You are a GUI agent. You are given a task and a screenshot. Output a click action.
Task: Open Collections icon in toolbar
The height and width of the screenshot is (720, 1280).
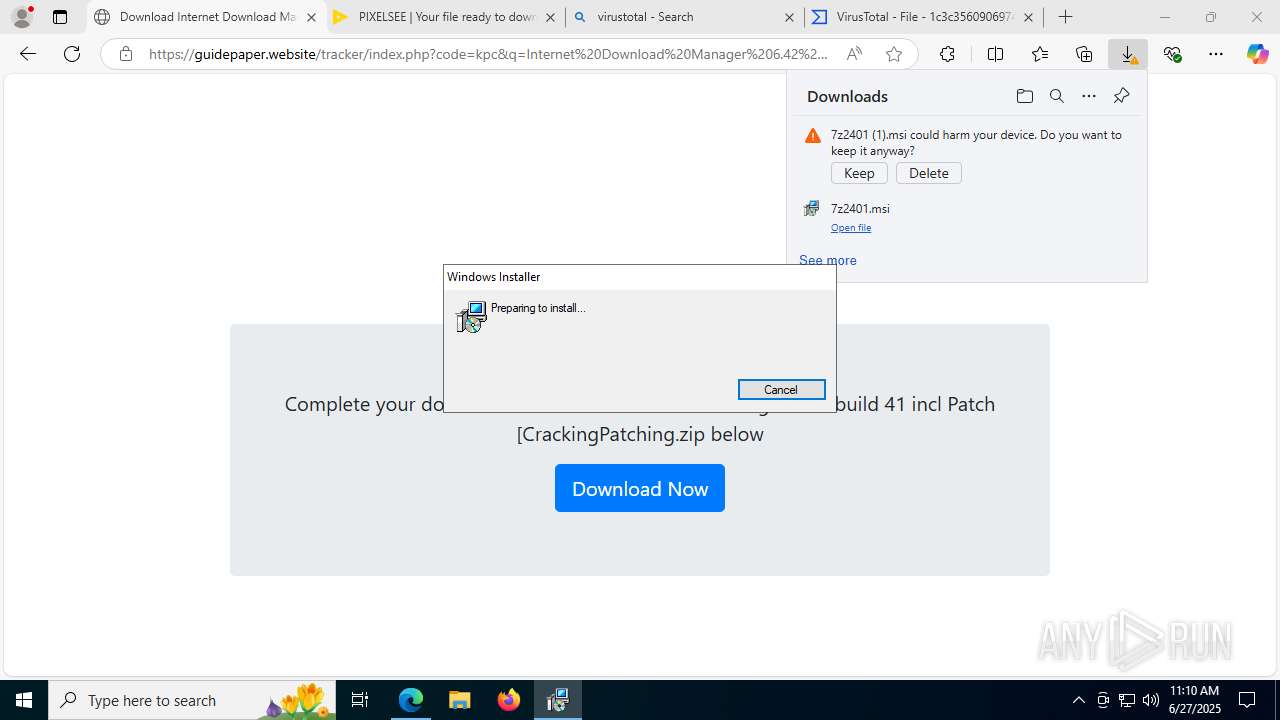1084,54
